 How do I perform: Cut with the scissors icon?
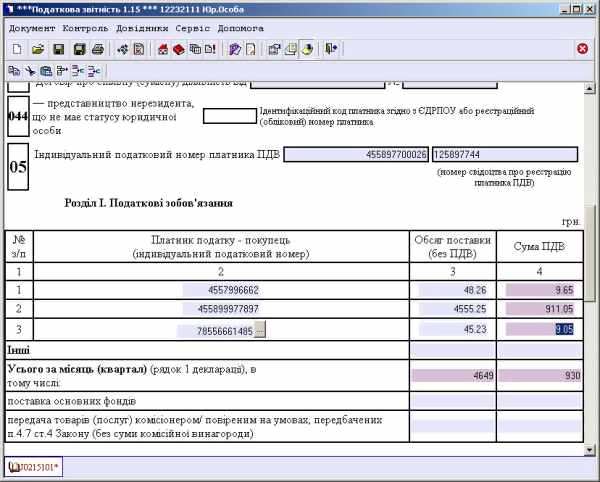(30, 71)
